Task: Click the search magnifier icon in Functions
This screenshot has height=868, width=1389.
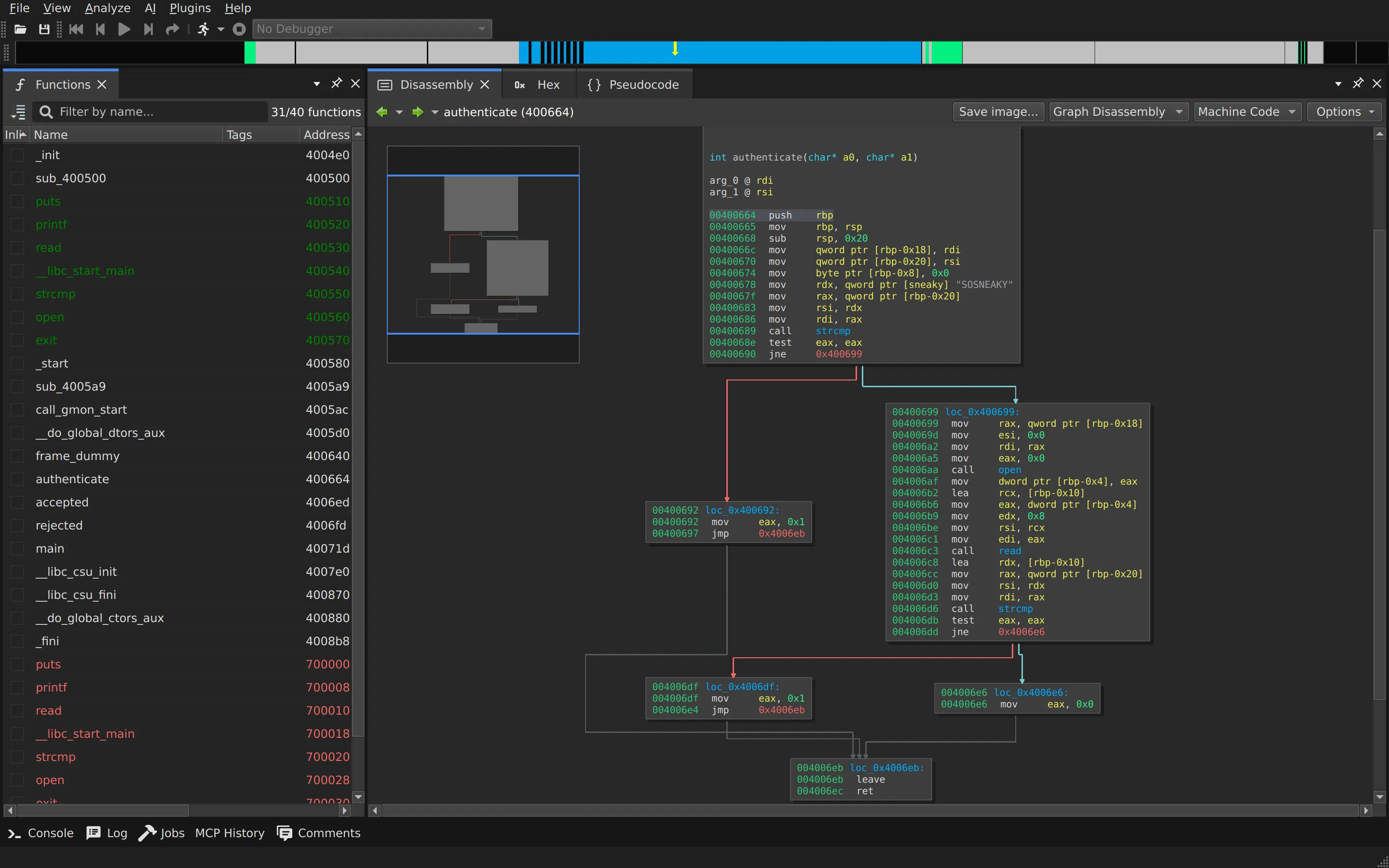Action: click(x=46, y=112)
